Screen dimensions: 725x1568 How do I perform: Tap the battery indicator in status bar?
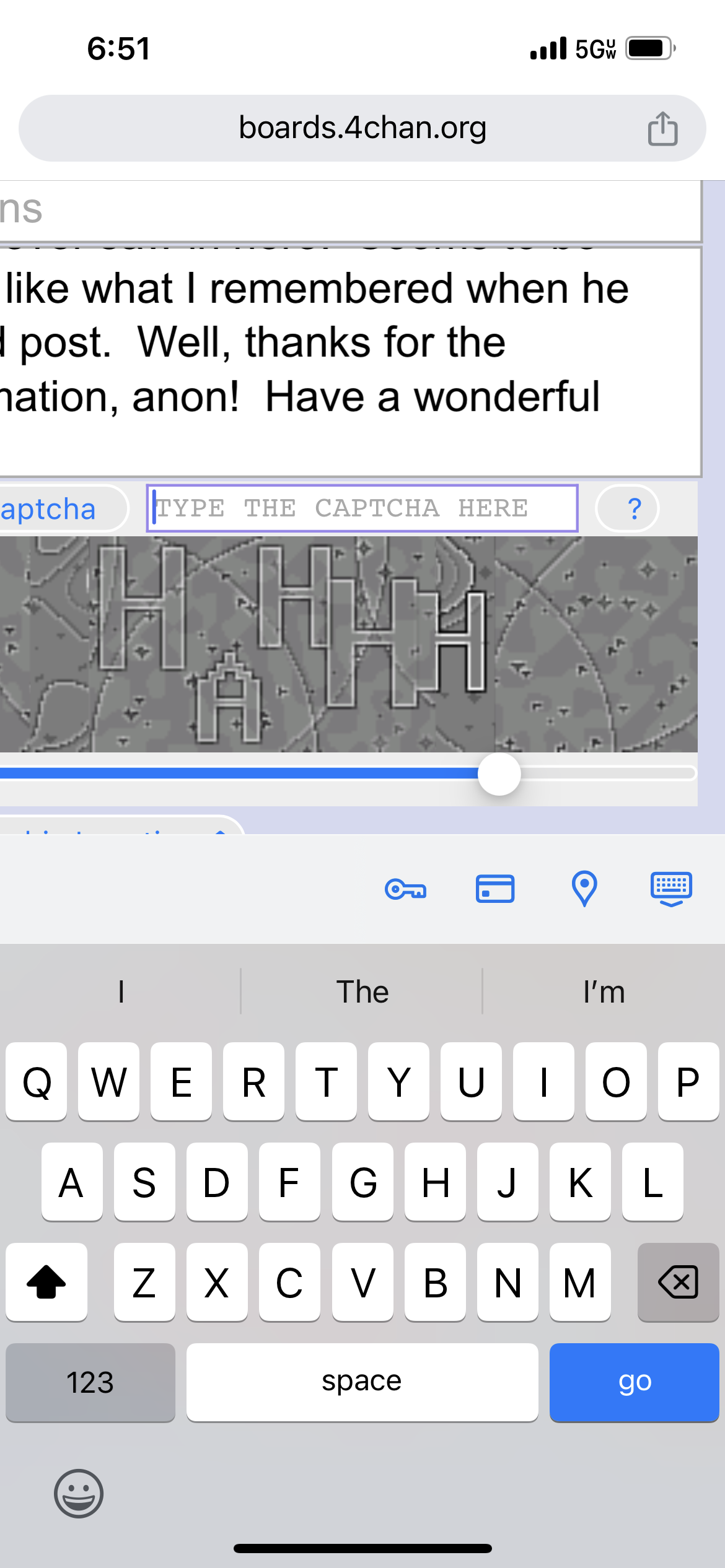pos(650,48)
